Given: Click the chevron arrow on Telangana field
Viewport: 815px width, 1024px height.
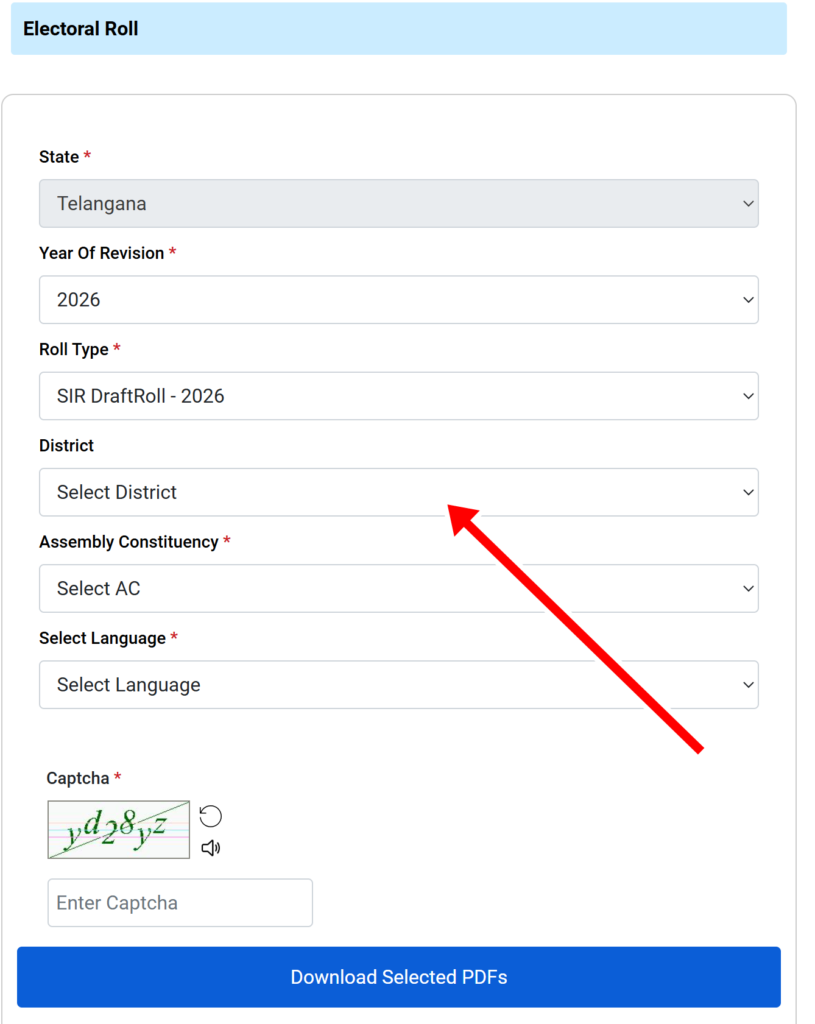Looking at the screenshot, I should [x=748, y=204].
